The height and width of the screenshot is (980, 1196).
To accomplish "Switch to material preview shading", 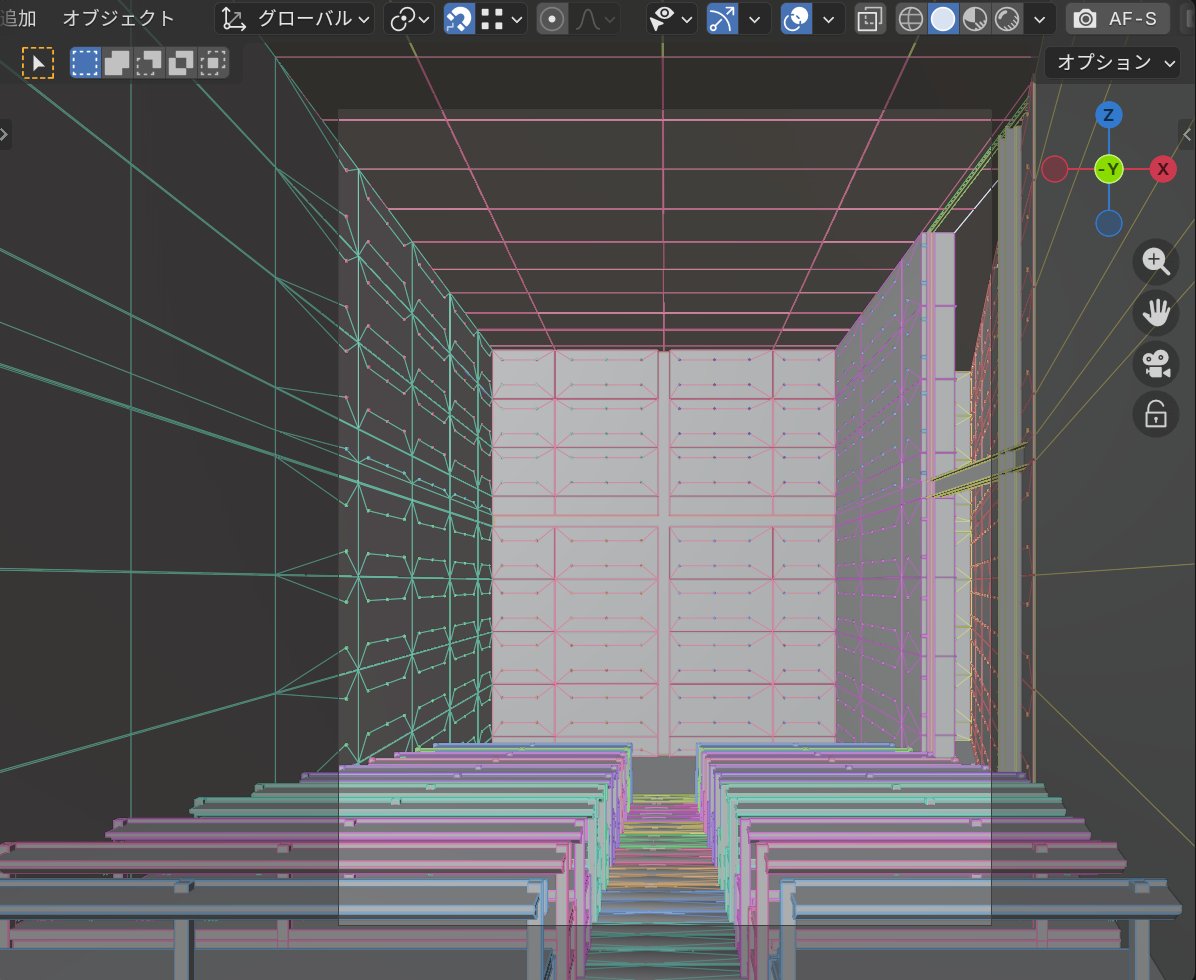I will [x=975, y=19].
